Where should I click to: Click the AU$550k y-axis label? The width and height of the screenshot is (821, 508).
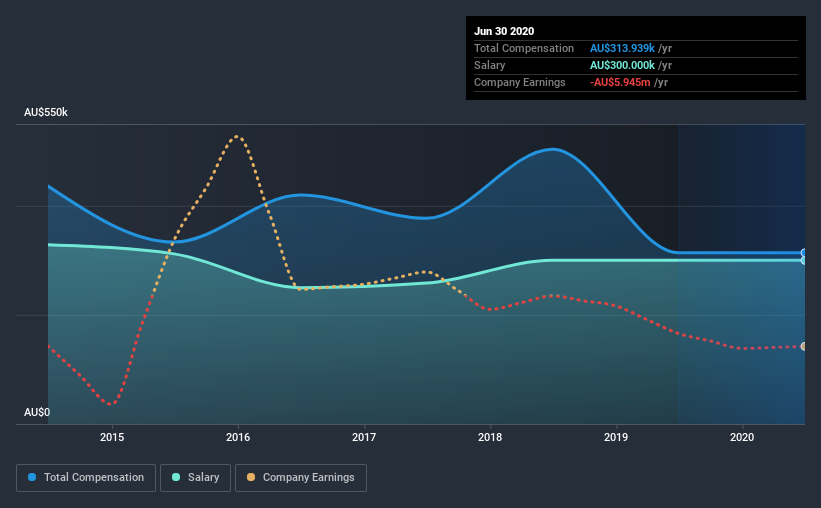(46, 113)
